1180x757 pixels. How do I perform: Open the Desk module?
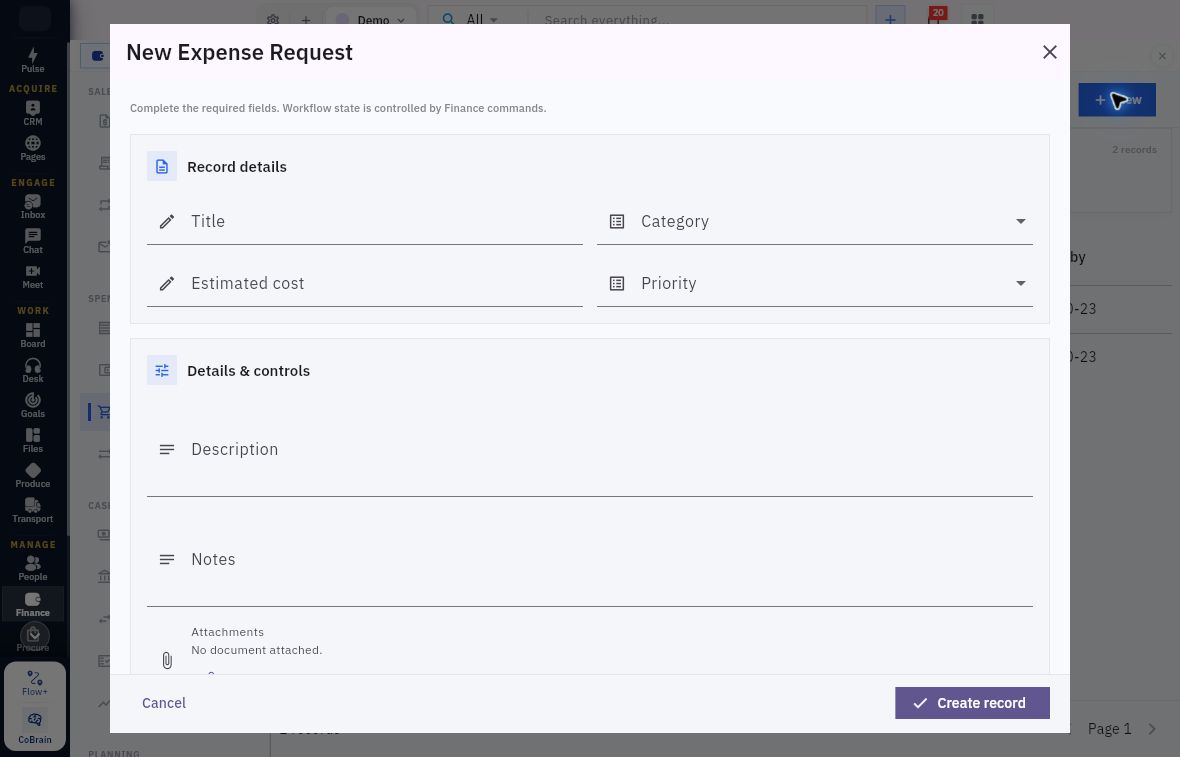32,371
